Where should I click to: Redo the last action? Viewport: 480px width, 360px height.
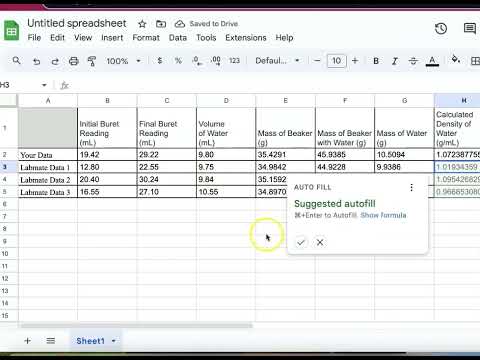click(x=55, y=61)
